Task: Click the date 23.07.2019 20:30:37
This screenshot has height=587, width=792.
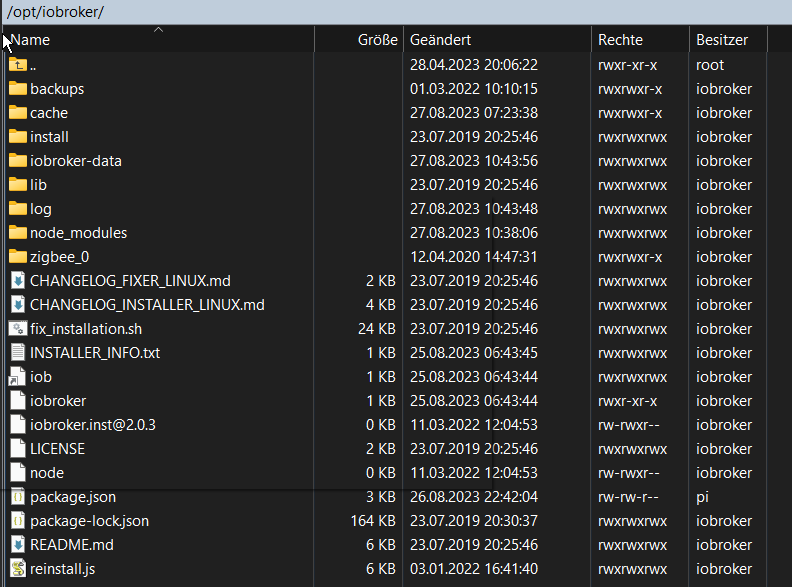Action: click(474, 521)
